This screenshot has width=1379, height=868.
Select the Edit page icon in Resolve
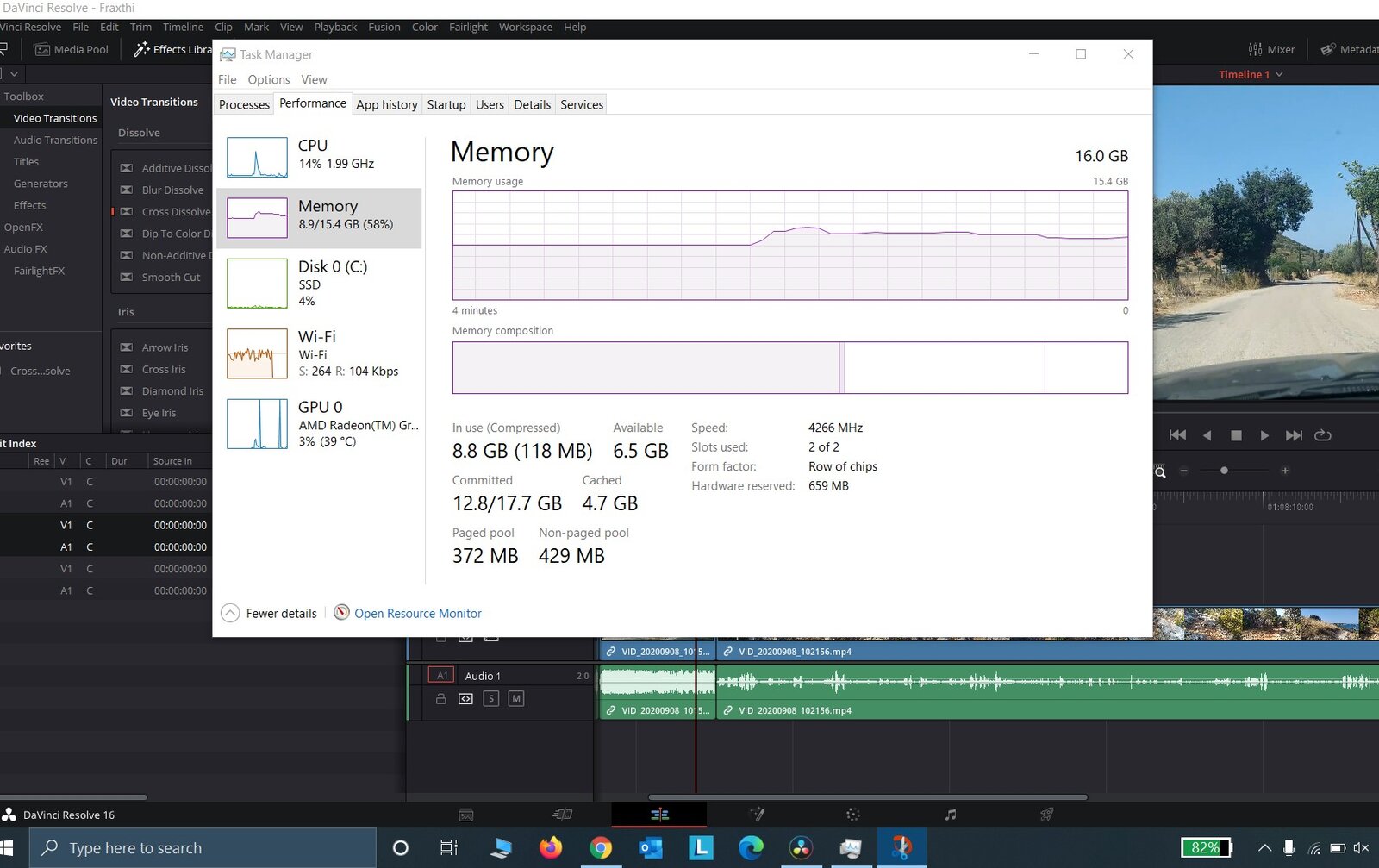[x=659, y=815]
